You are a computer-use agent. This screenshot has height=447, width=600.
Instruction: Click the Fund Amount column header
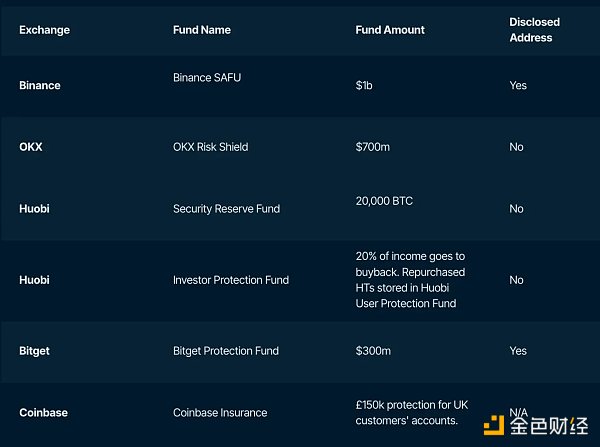pos(390,30)
